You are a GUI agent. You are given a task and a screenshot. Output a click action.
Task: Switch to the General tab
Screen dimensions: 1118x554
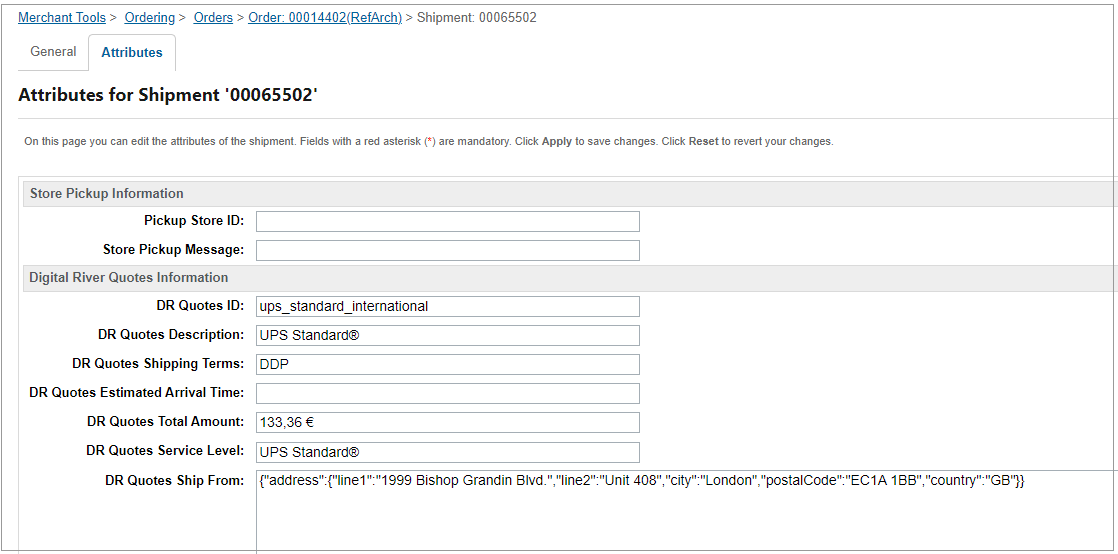point(53,52)
